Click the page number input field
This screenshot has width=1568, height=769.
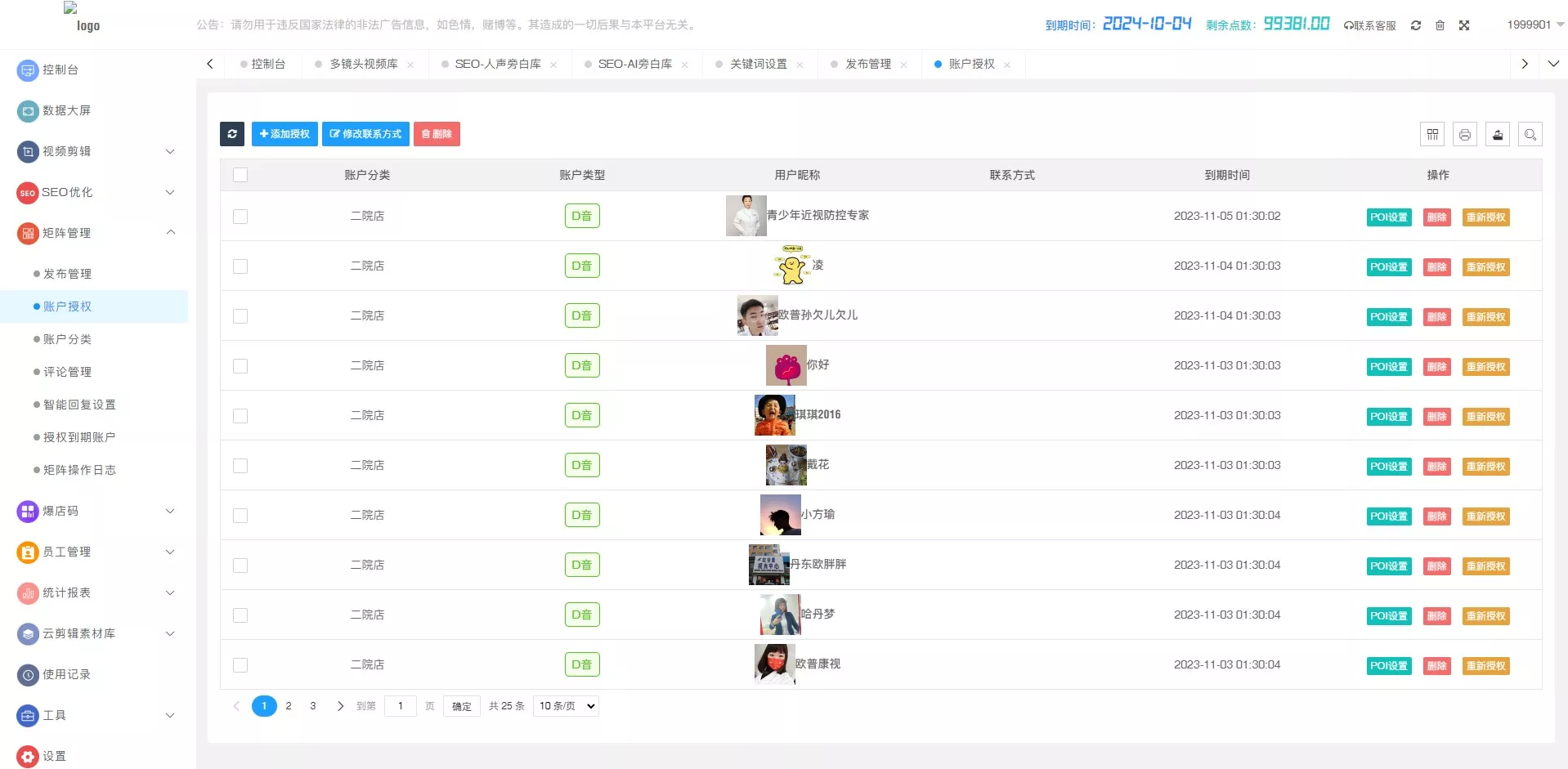[401, 706]
